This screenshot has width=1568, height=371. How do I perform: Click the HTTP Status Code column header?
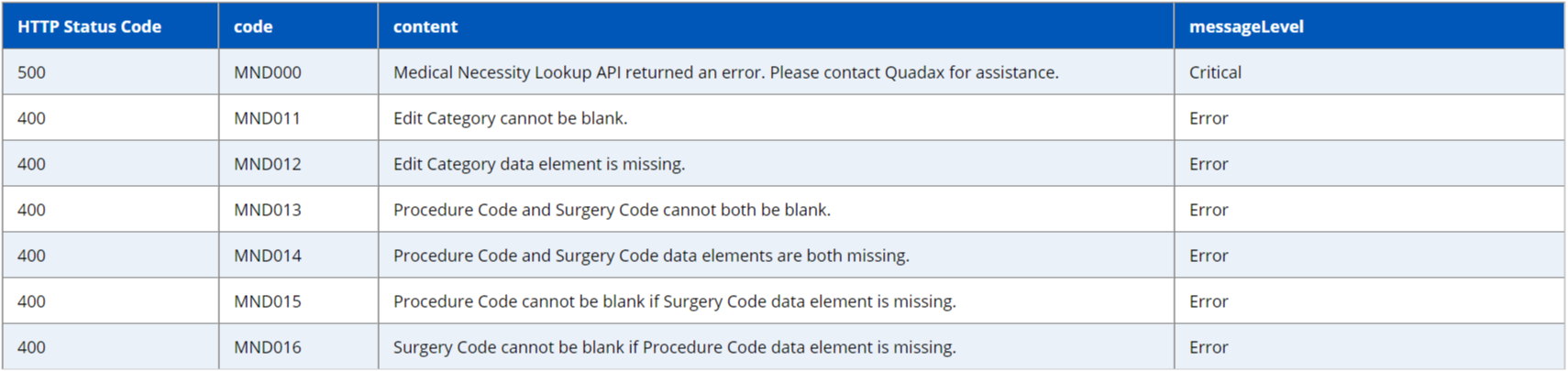click(x=89, y=27)
